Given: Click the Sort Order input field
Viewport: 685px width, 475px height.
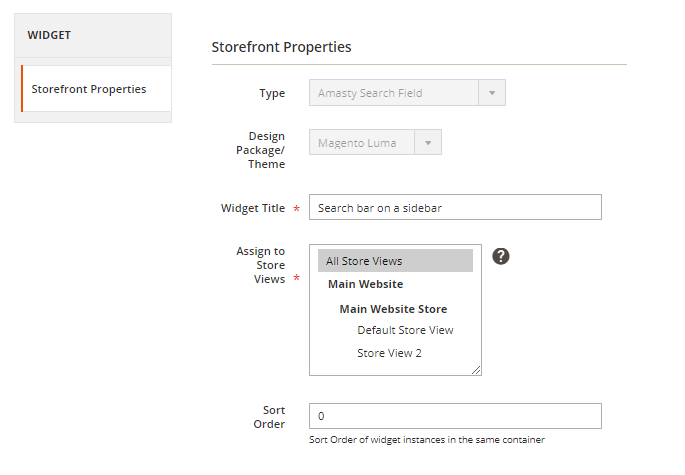Looking at the screenshot, I should click(455, 416).
